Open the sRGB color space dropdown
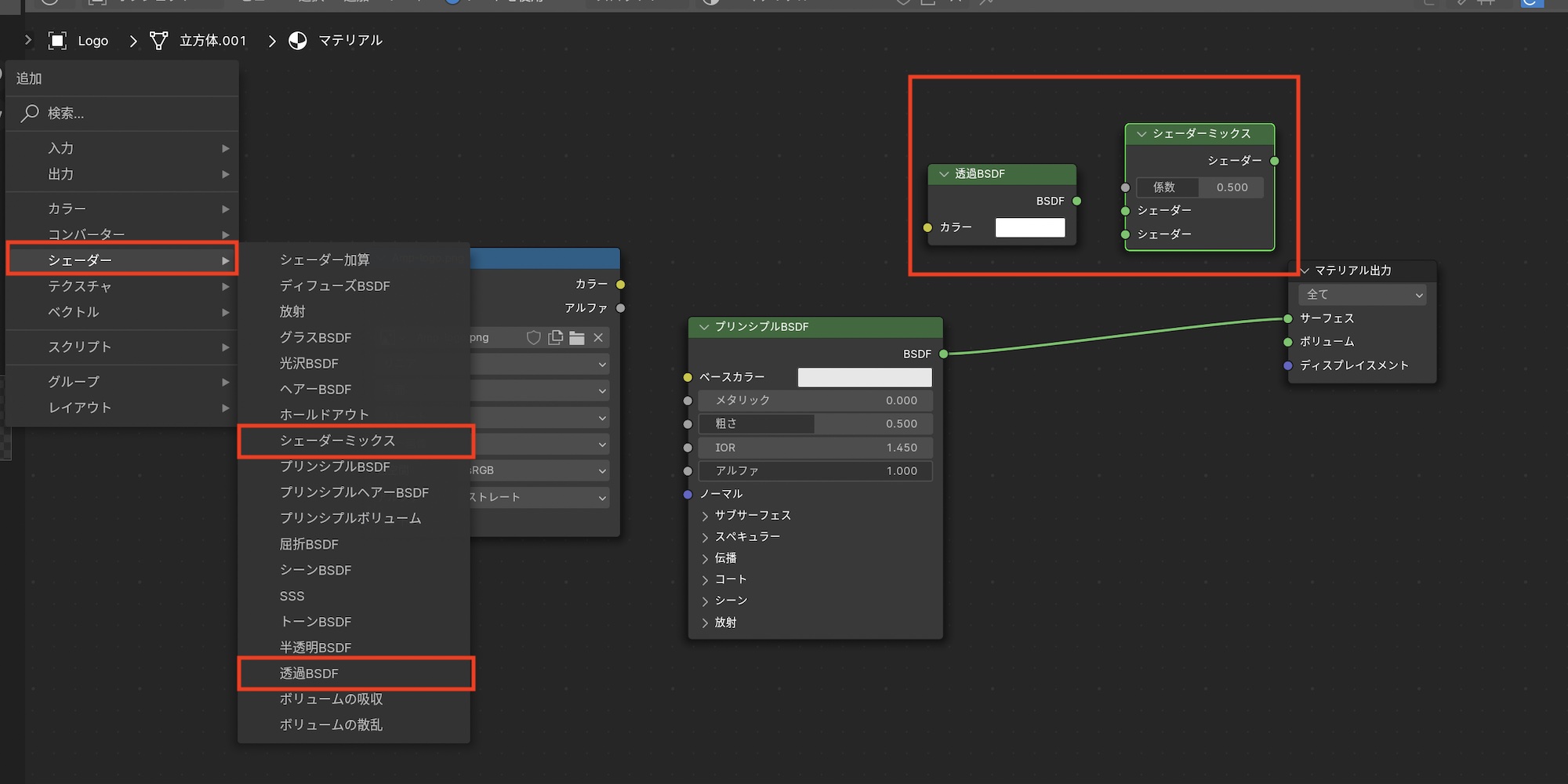Viewport: 1568px width, 784px height. coord(539,470)
